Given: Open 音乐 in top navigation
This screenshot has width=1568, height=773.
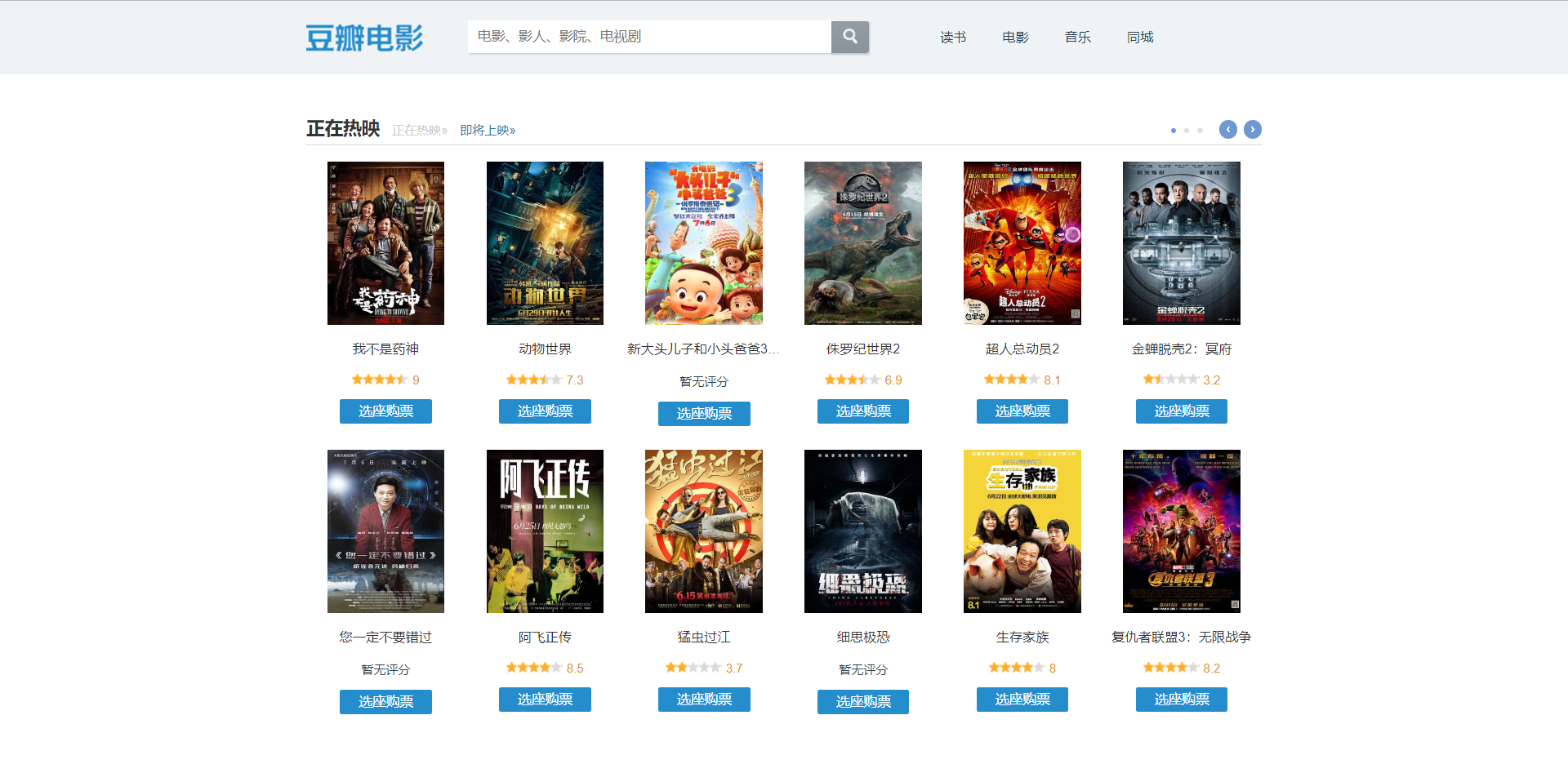Looking at the screenshot, I should [1077, 38].
